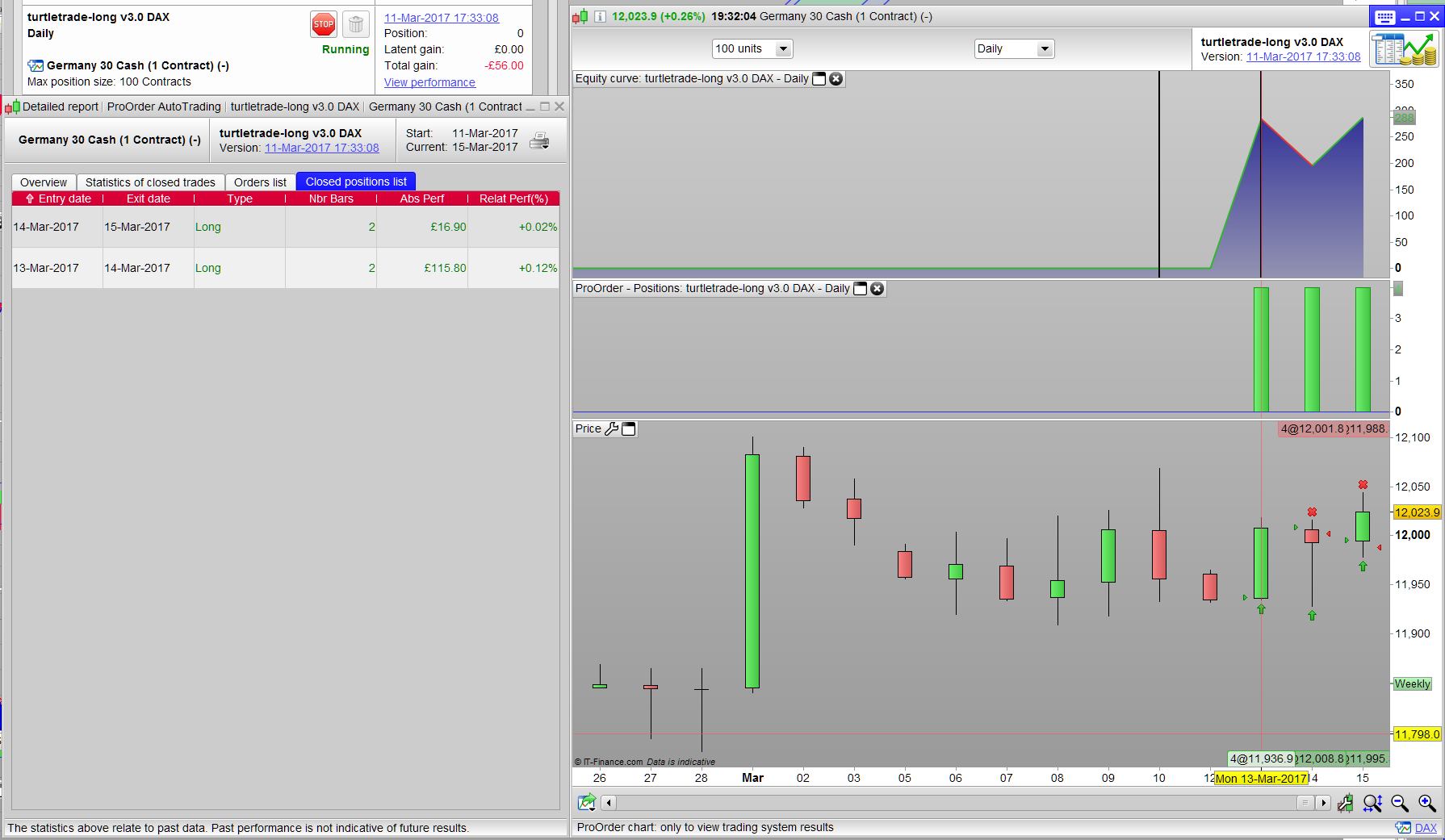Screen dimensions: 1445x840
Task: Open the instrument info icon in chart title
Action: coord(600,16)
